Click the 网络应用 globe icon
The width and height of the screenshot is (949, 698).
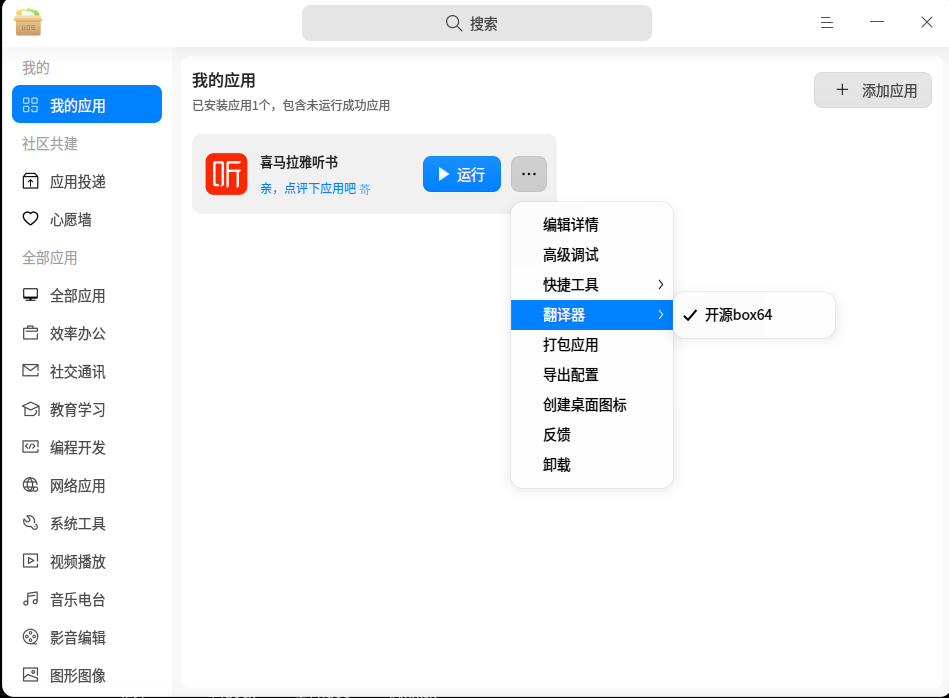[30, 485]
